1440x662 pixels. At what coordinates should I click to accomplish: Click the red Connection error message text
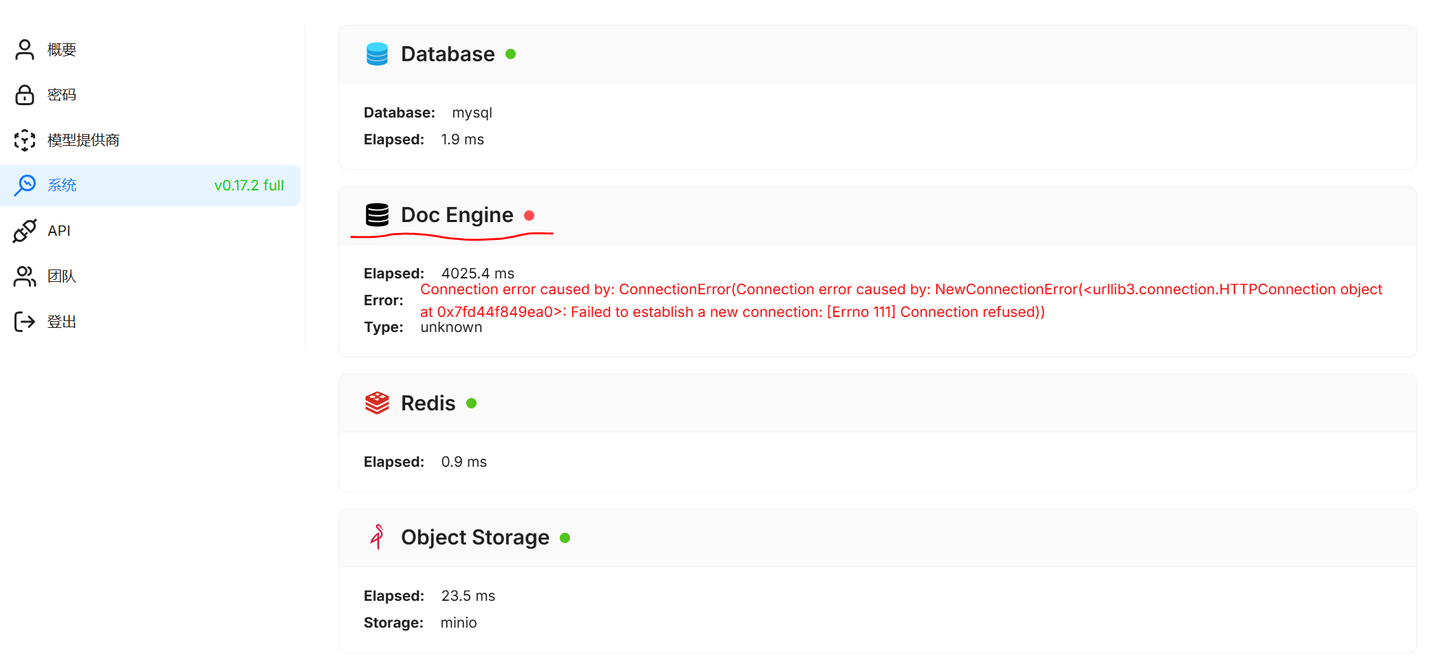coord(900,300)
